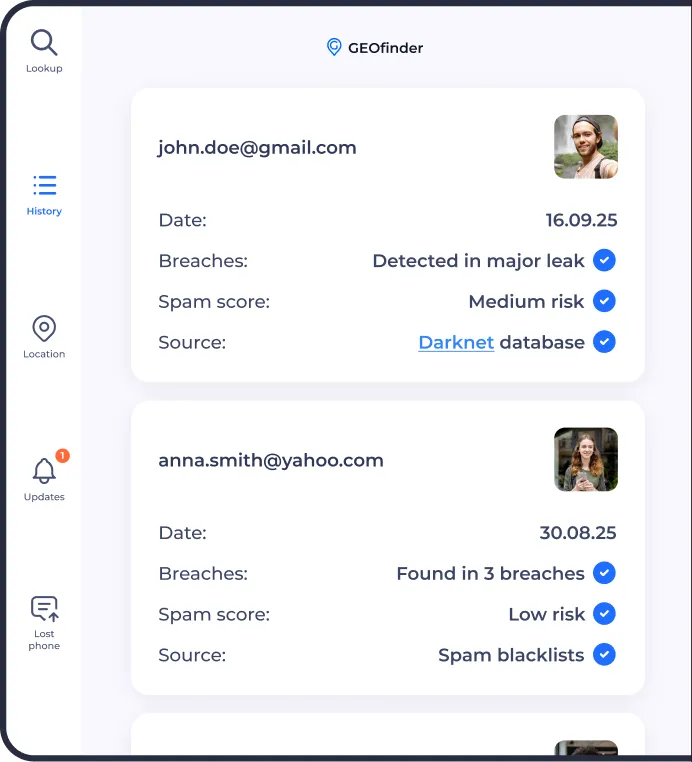Click the Date label in anna.smith card

[x=182, y=533]
